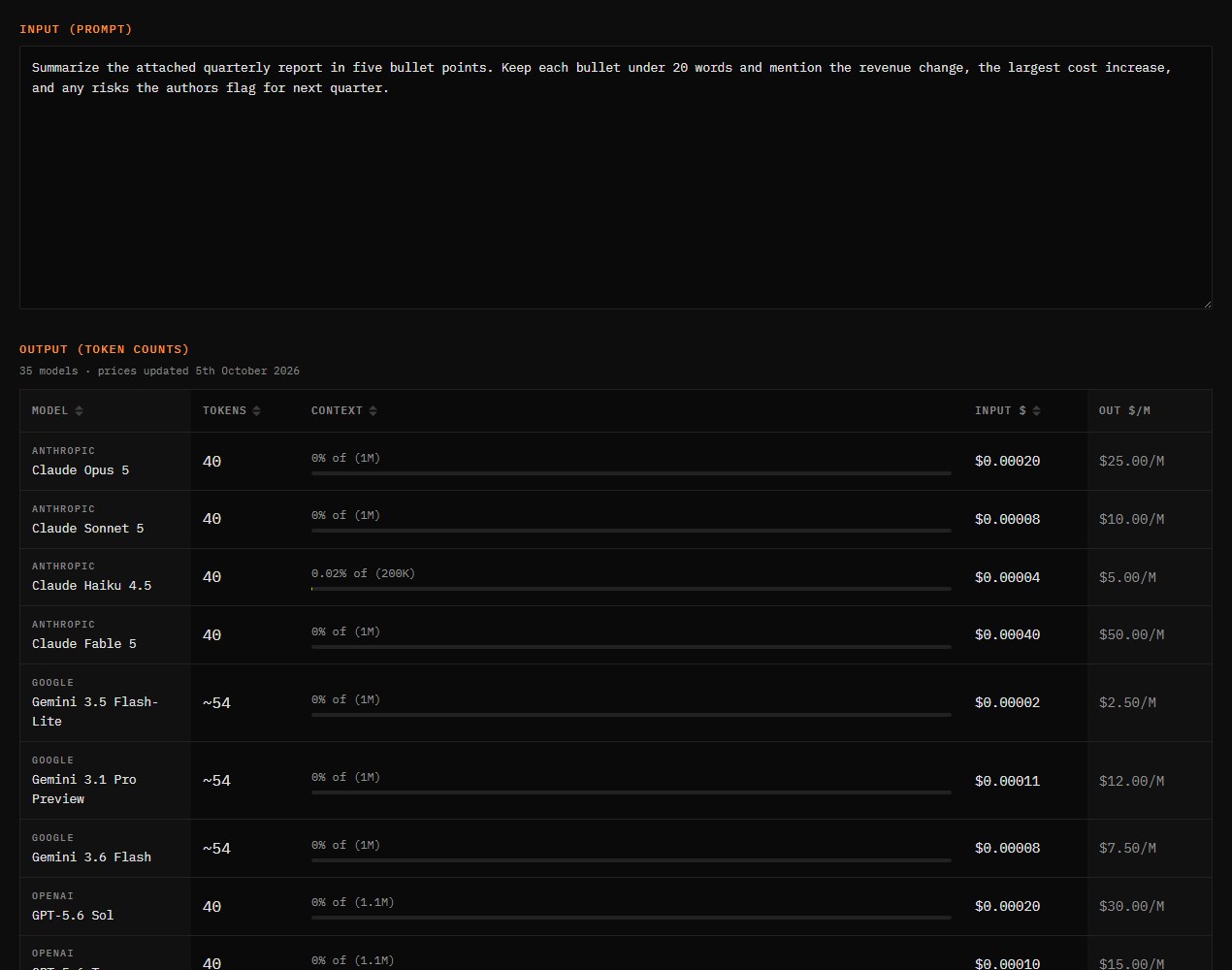
Task: Click the MODEL column header label
Action: tap(49, 411)
